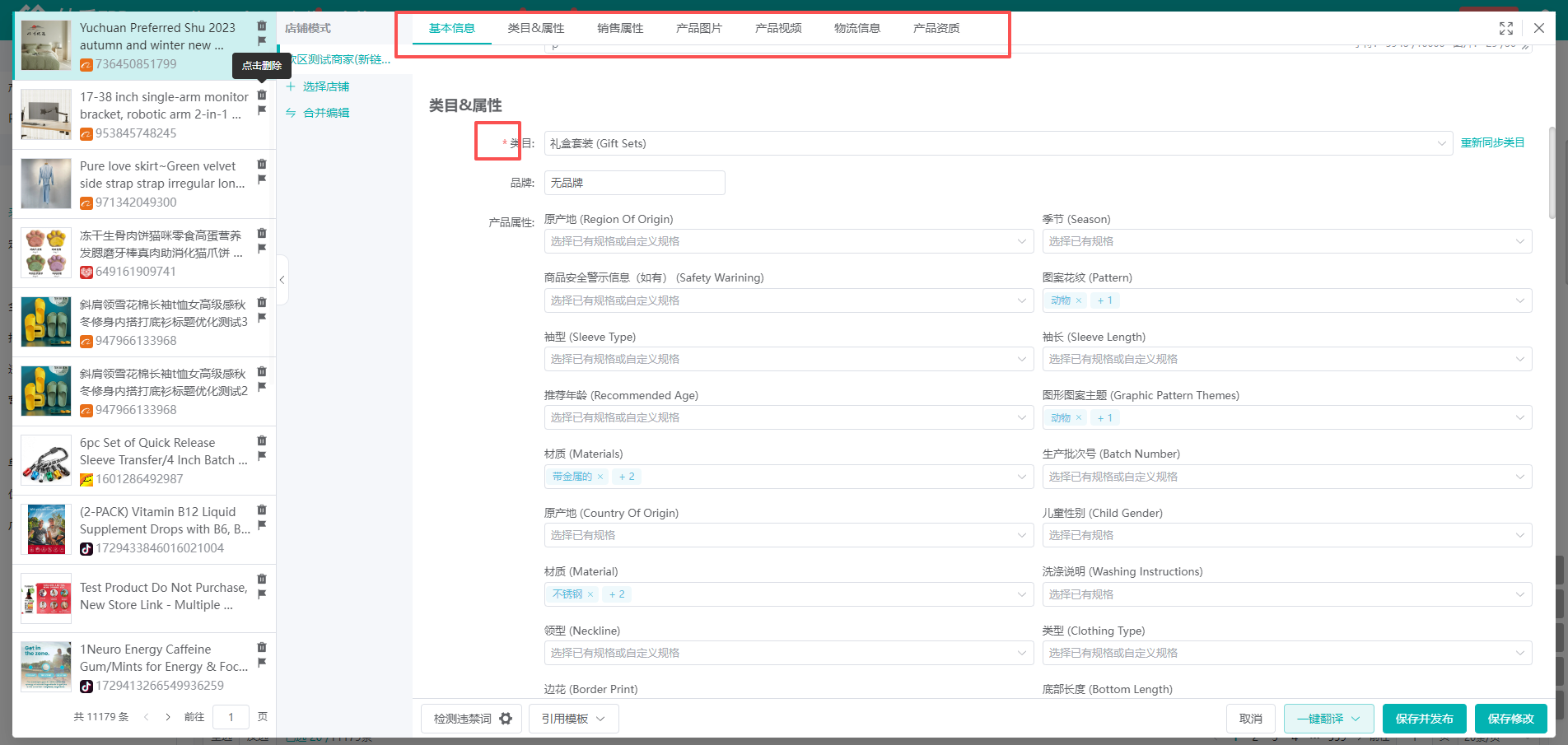The width and height of the screenshot is (1568, 745).
Task: Switch to the 物流信息 tab
Action: (857, 28)
